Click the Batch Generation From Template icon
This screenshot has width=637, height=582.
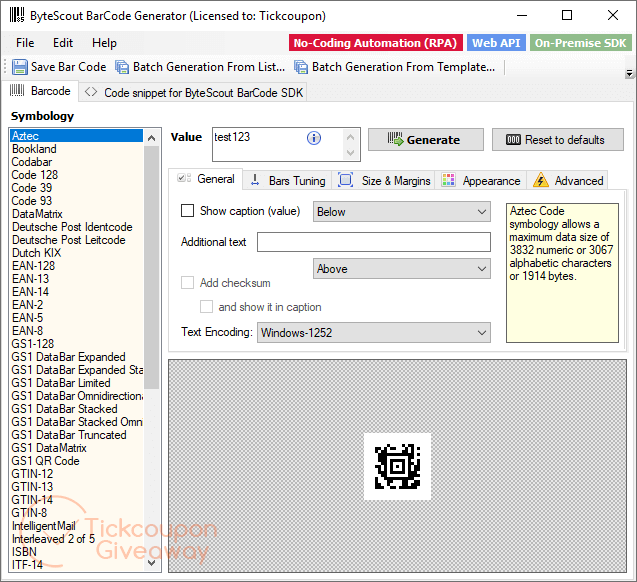301,67
